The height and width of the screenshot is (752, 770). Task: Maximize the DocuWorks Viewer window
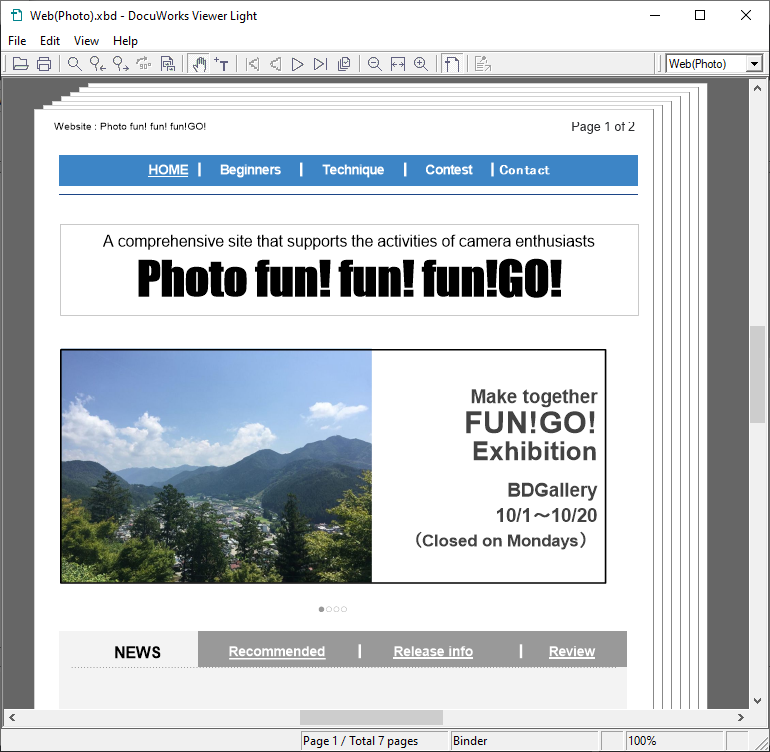pos(700,15)
